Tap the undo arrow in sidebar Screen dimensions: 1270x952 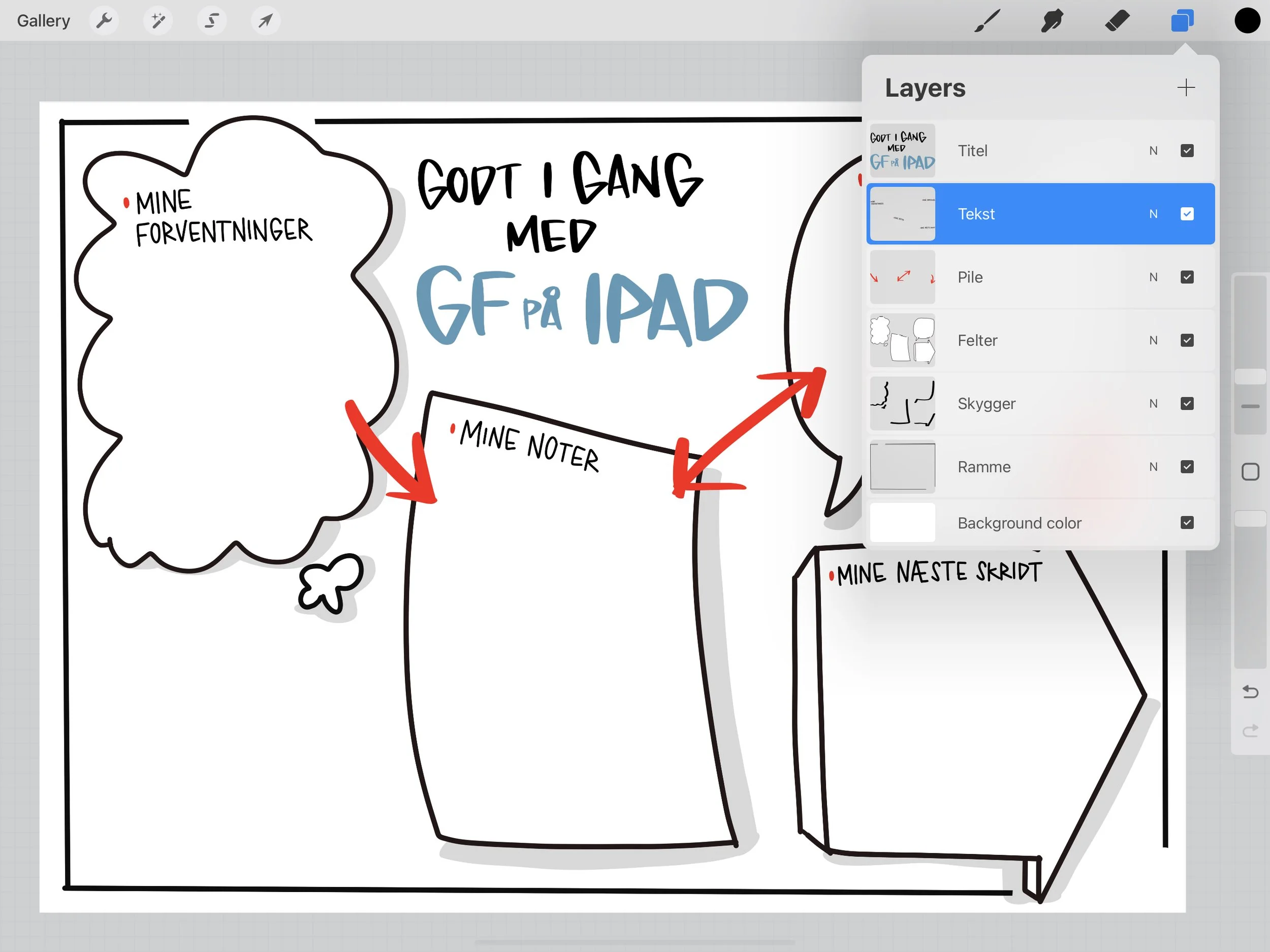pos(1250,691)
